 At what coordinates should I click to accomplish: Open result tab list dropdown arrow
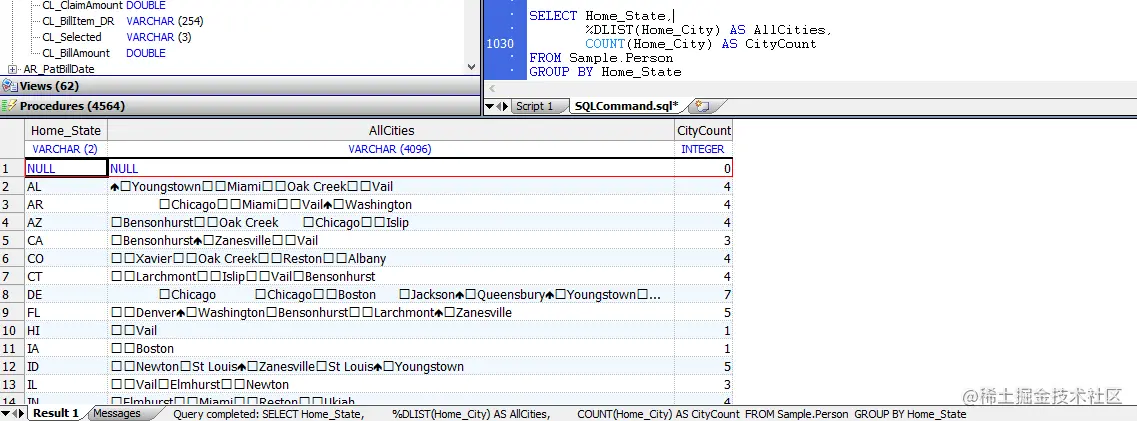click(x=6, y=414)
